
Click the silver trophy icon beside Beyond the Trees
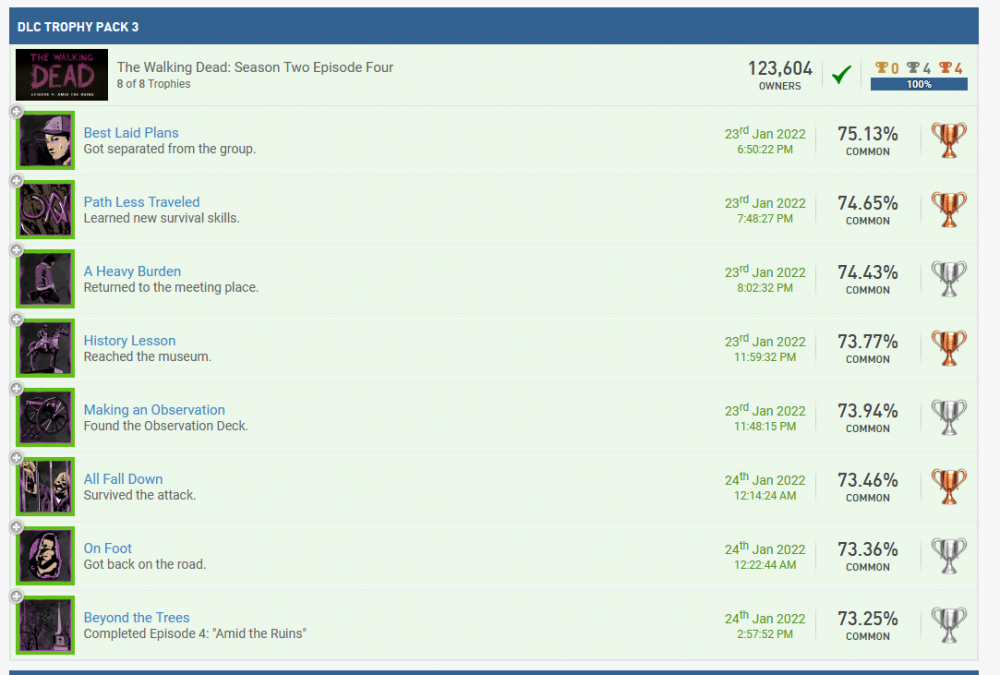coord(948,623)
